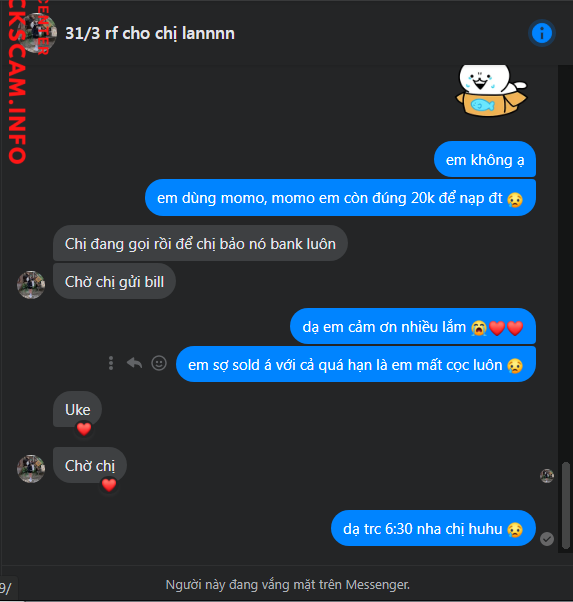The image size is (573, 602).
Task: Open the emoji reaction smiley icon
Action: (159, 363)
